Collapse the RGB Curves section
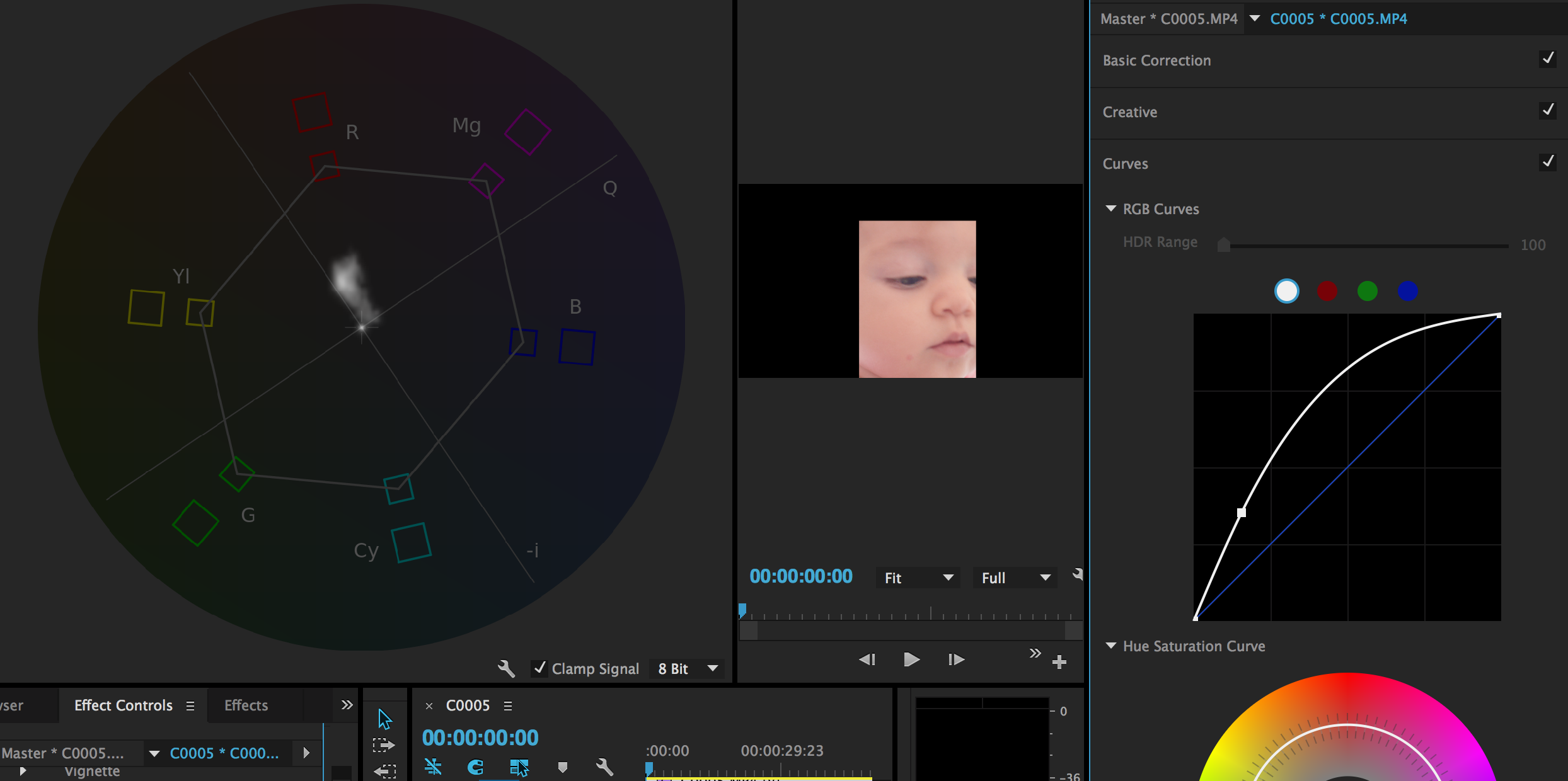Viewport: 1568px width, 781px height. point(1111,208)
